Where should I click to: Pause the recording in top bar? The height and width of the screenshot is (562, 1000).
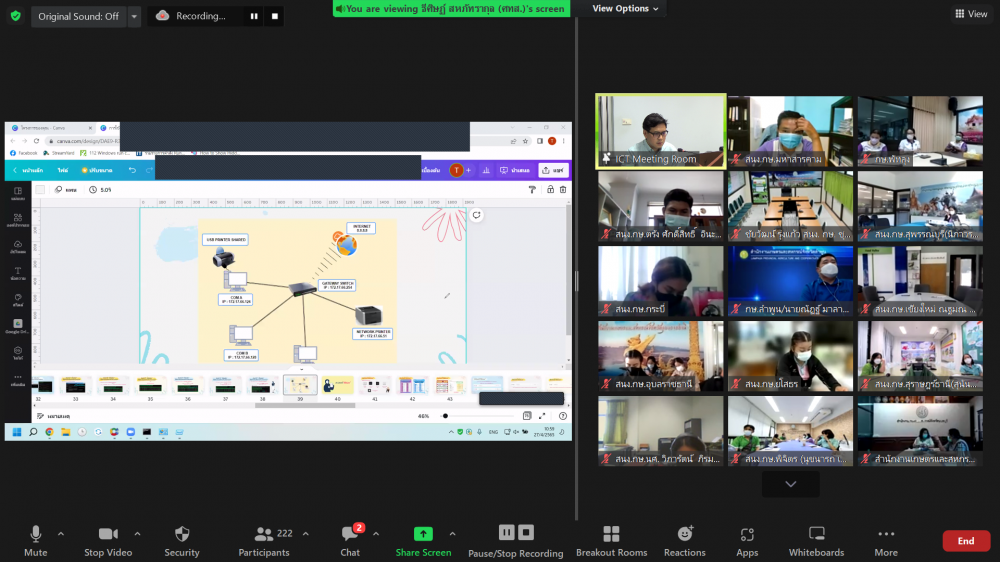254,16
